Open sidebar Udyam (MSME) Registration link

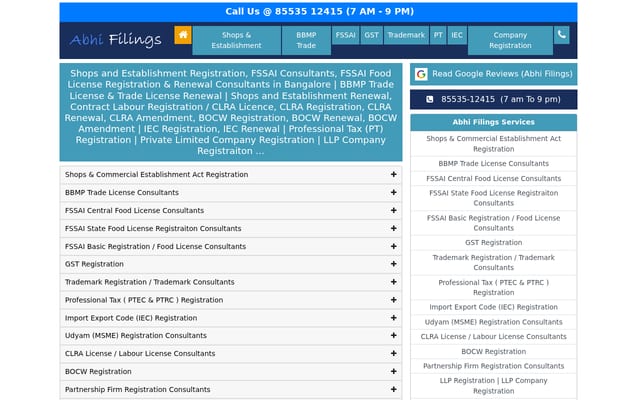tap(493, 322)
